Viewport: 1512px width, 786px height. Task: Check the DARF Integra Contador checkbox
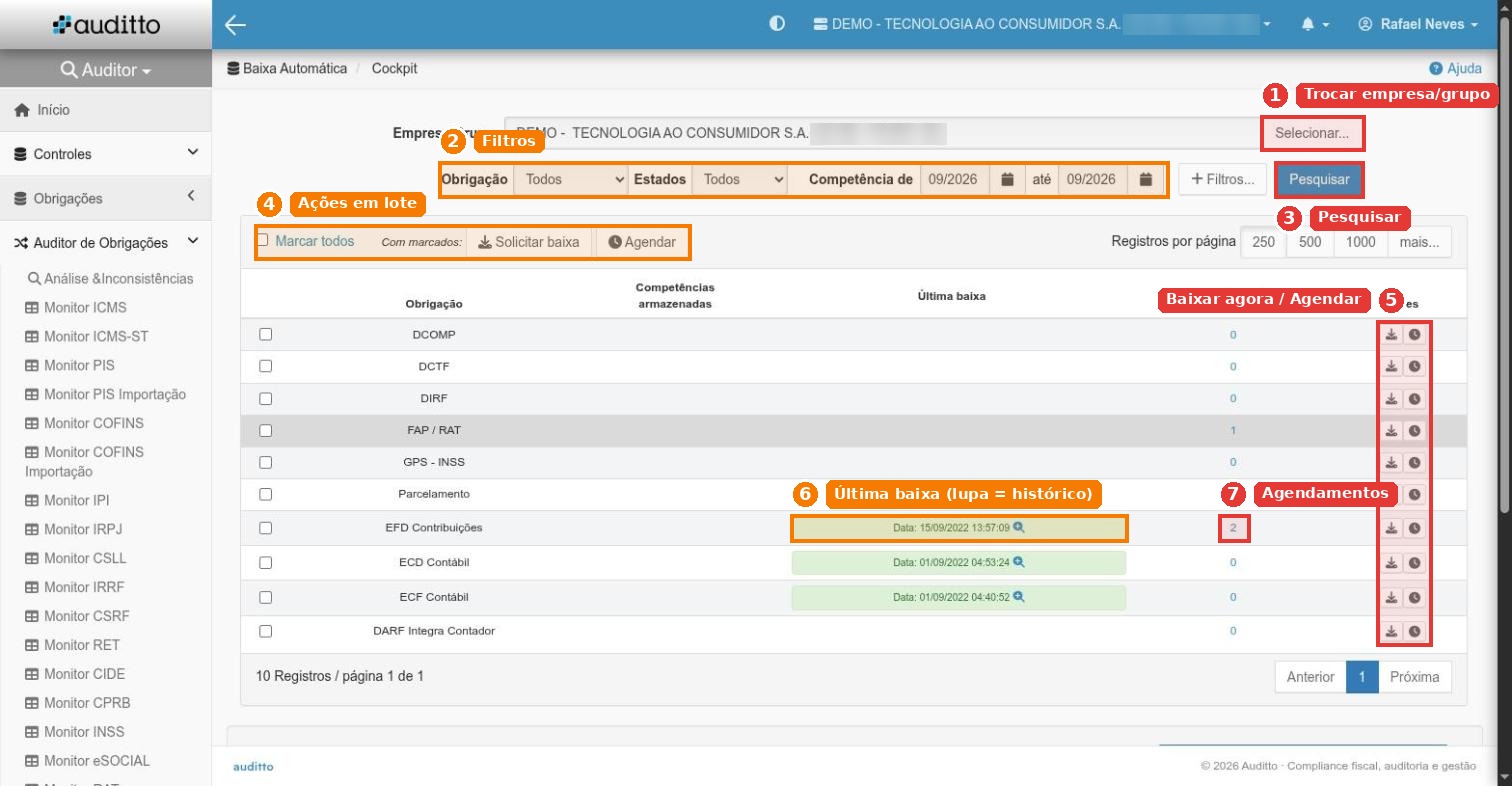click(x=266, y=632)
